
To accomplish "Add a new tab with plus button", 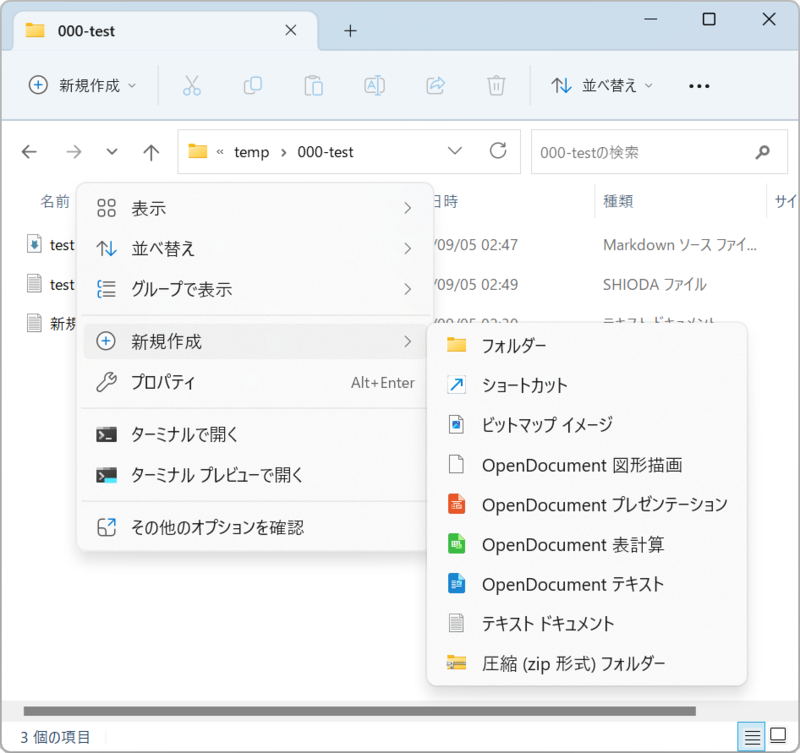I will click(x=350, y=31).
